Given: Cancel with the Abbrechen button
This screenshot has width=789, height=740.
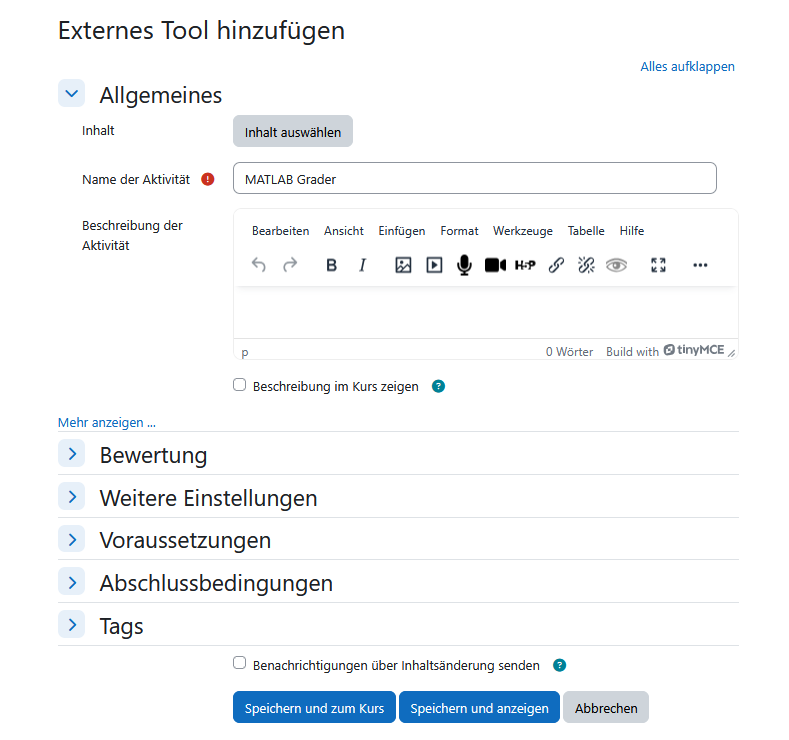Looking at the screenshot, I should pyautogui.click(x=606, y=707).
